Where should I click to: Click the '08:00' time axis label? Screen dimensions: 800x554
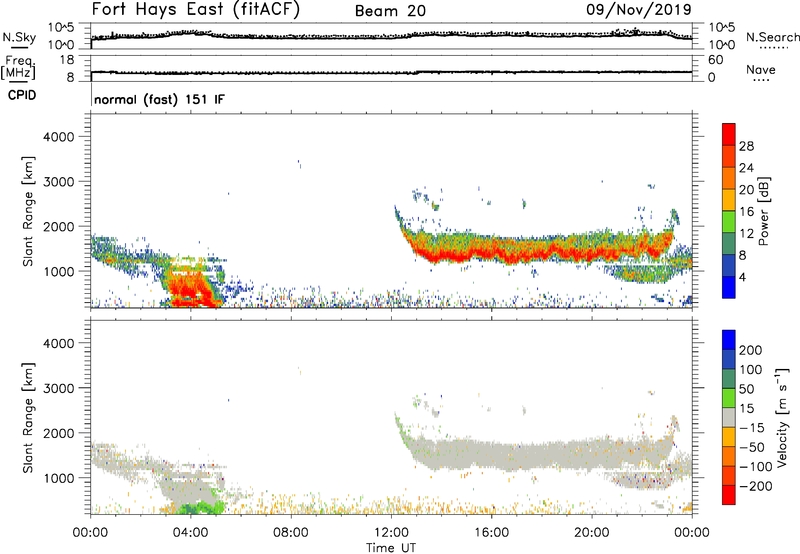coord(291,533)
